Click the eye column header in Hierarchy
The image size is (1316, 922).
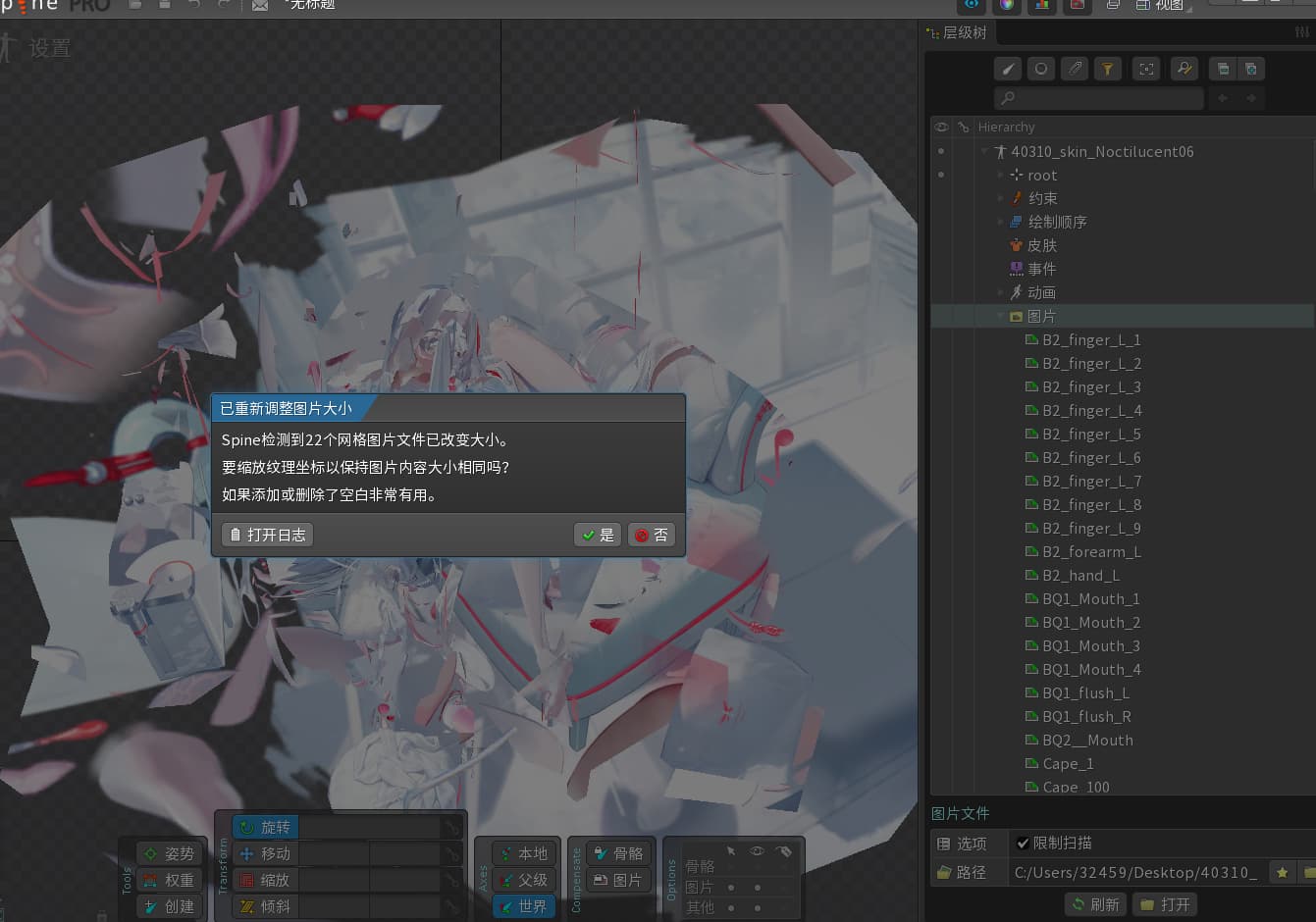point(942,127)
